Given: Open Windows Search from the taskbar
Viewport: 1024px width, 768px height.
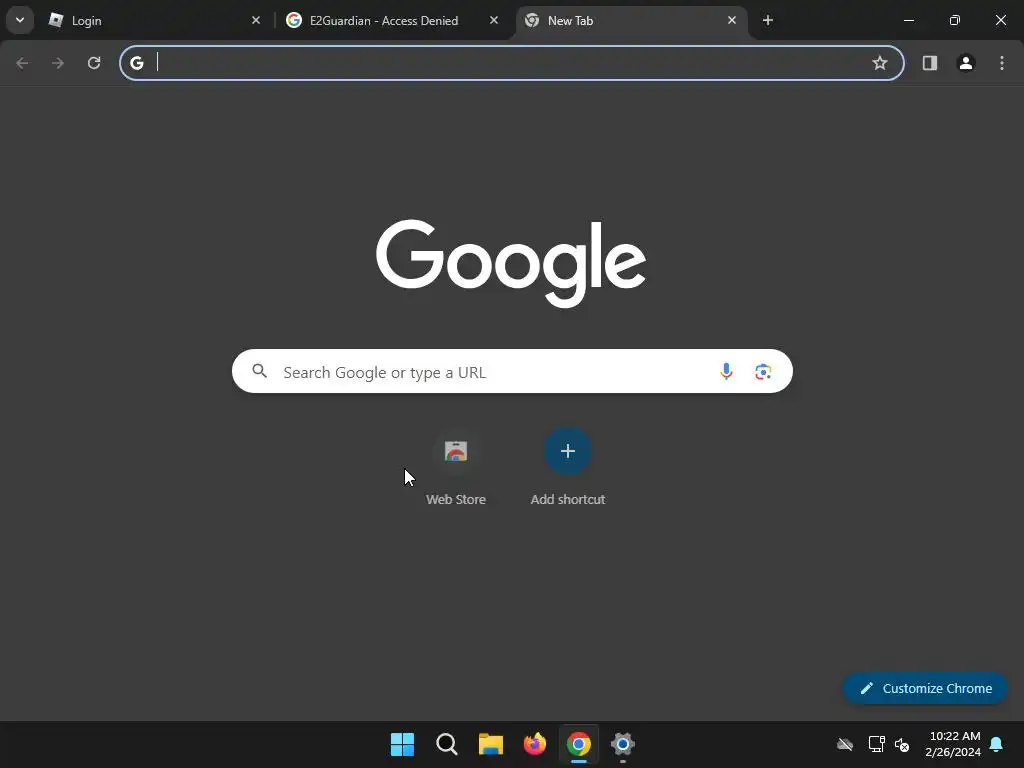Looking at the screenshot, I should [x=447, y=744].
